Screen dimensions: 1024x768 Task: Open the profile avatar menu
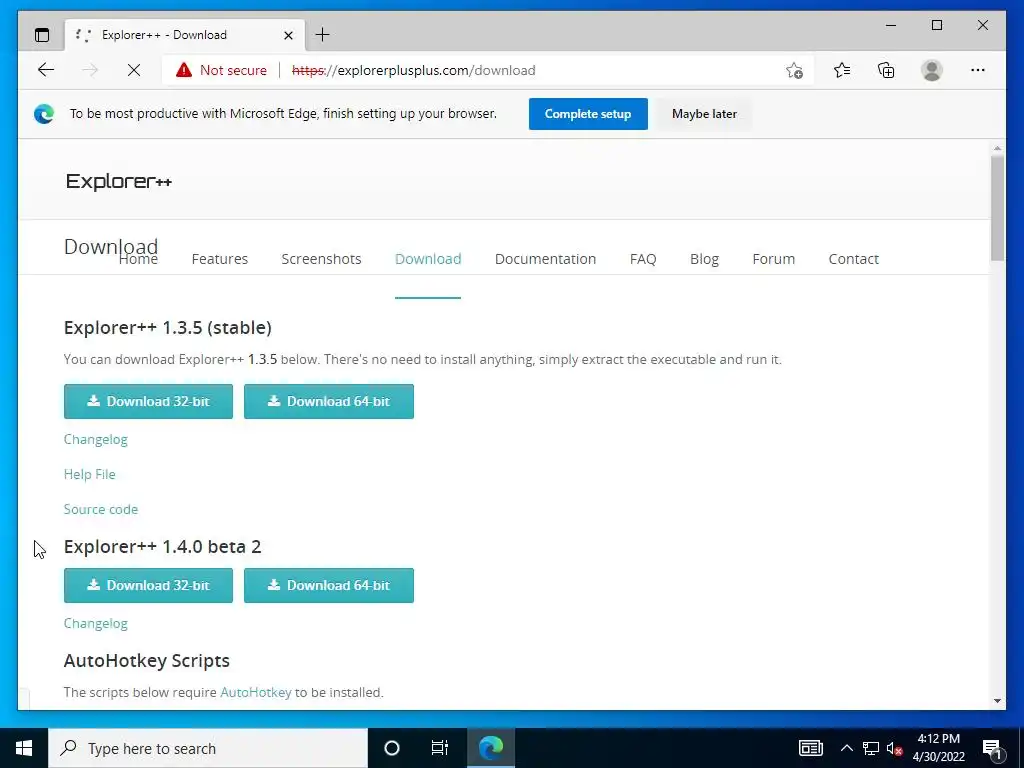932,70
